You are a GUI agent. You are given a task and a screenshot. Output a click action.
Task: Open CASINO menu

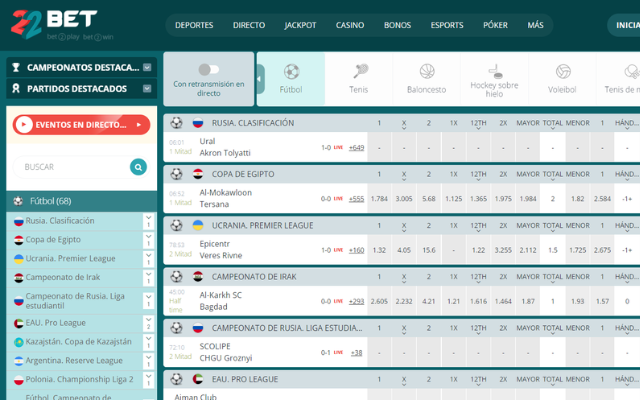click(x=350, y=25)
